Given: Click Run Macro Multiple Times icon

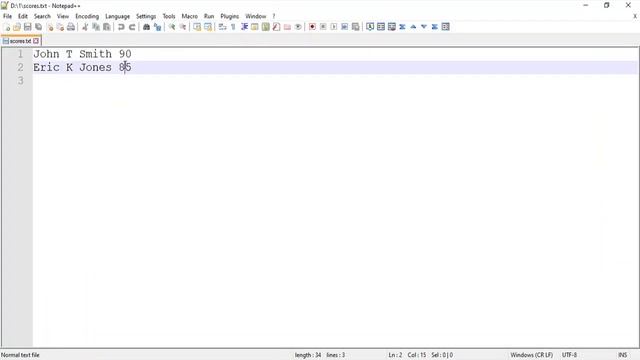Looking at the screenshot, I should (x=344, y=27).
